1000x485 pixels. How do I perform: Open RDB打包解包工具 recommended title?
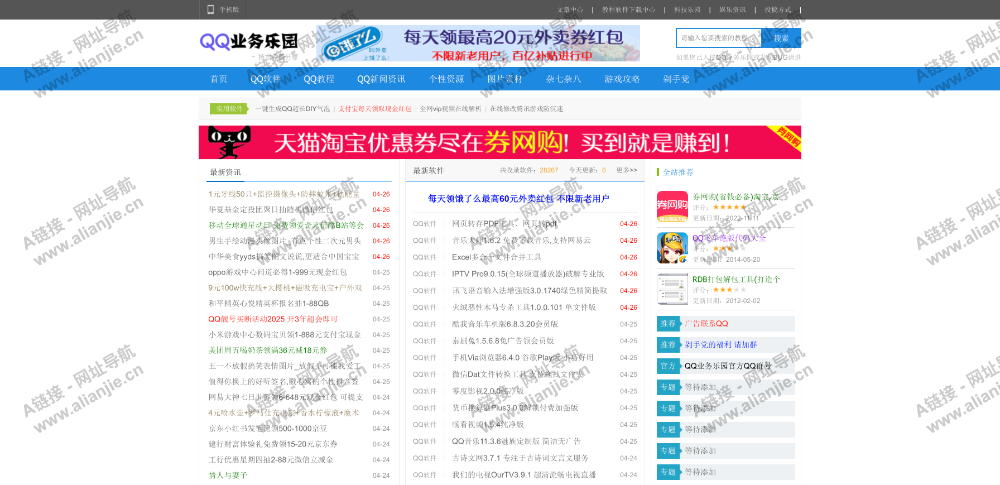click(737, 280)
